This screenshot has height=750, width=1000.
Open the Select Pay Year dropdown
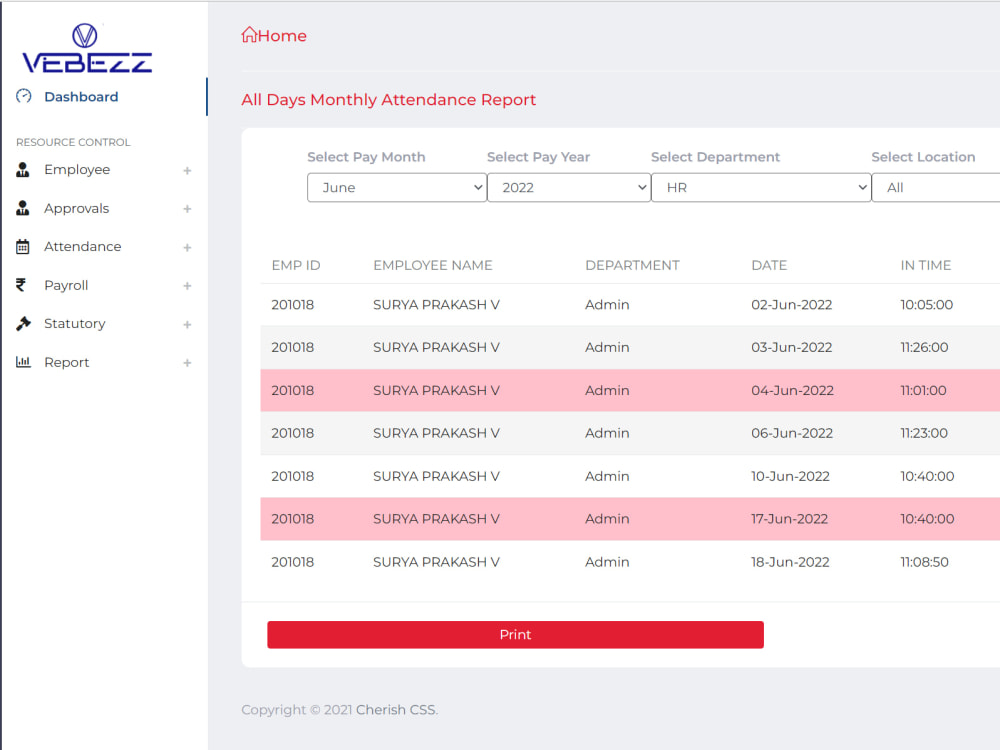pos(569,188)
